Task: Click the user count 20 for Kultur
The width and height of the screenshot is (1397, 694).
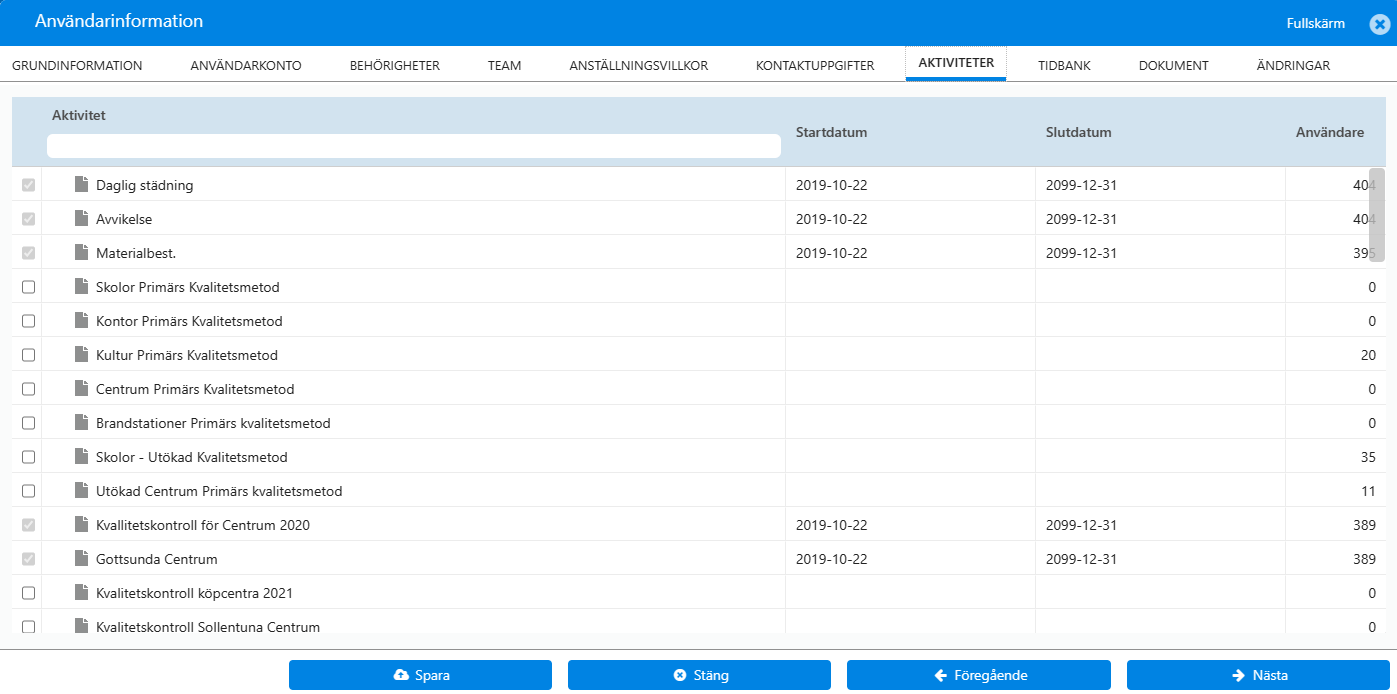Action: coord(1368,355)
